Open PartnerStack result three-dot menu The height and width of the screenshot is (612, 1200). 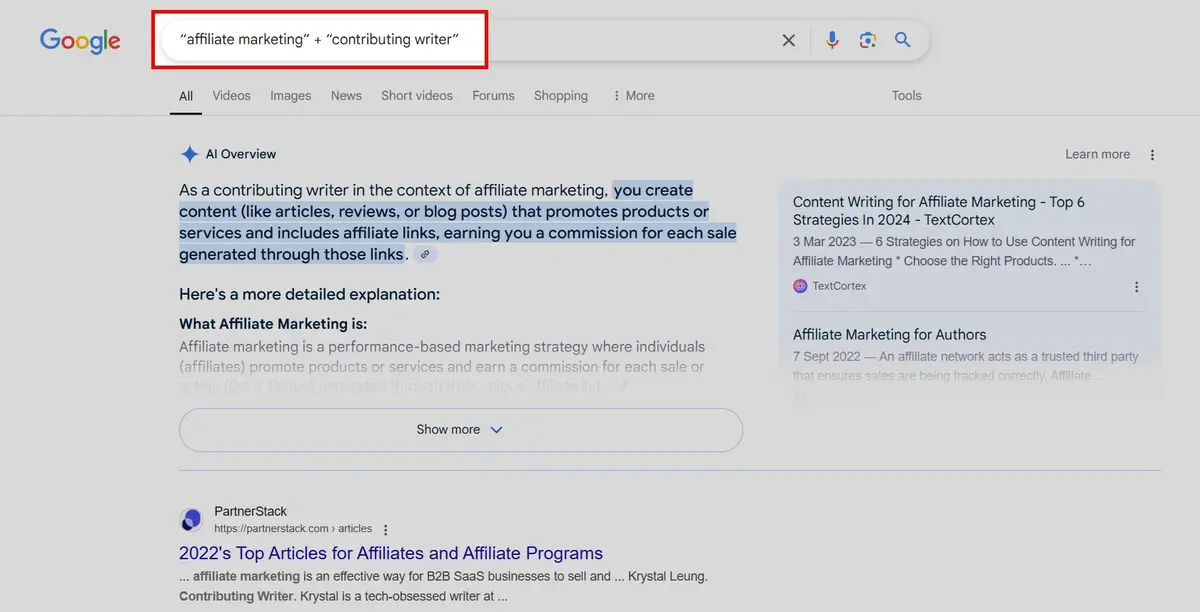pos(386,530)
